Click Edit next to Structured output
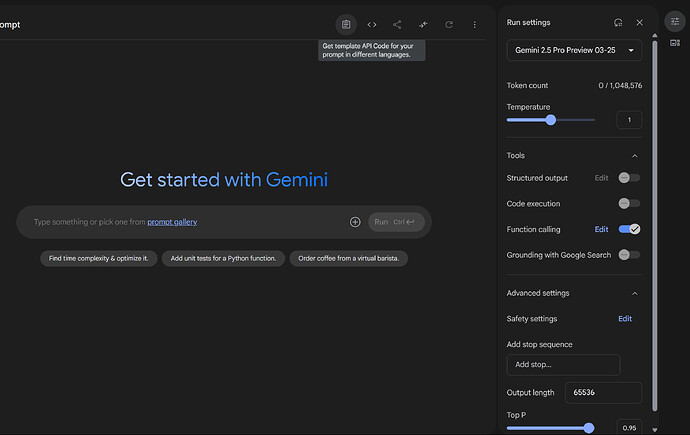 tap(601, 178)
